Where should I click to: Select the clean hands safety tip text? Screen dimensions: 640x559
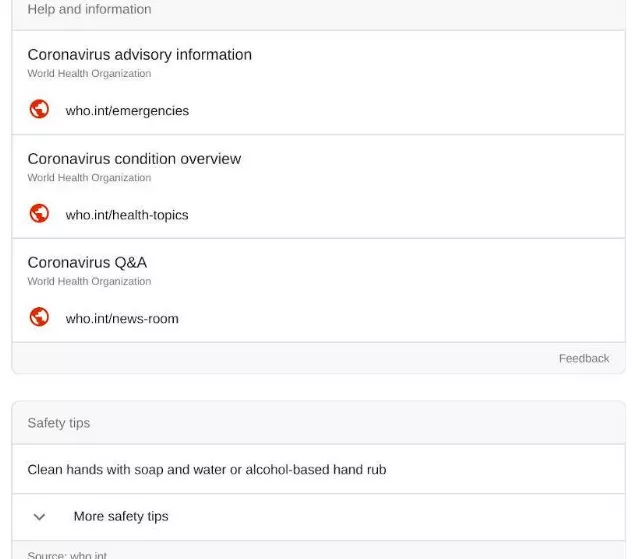207,469
